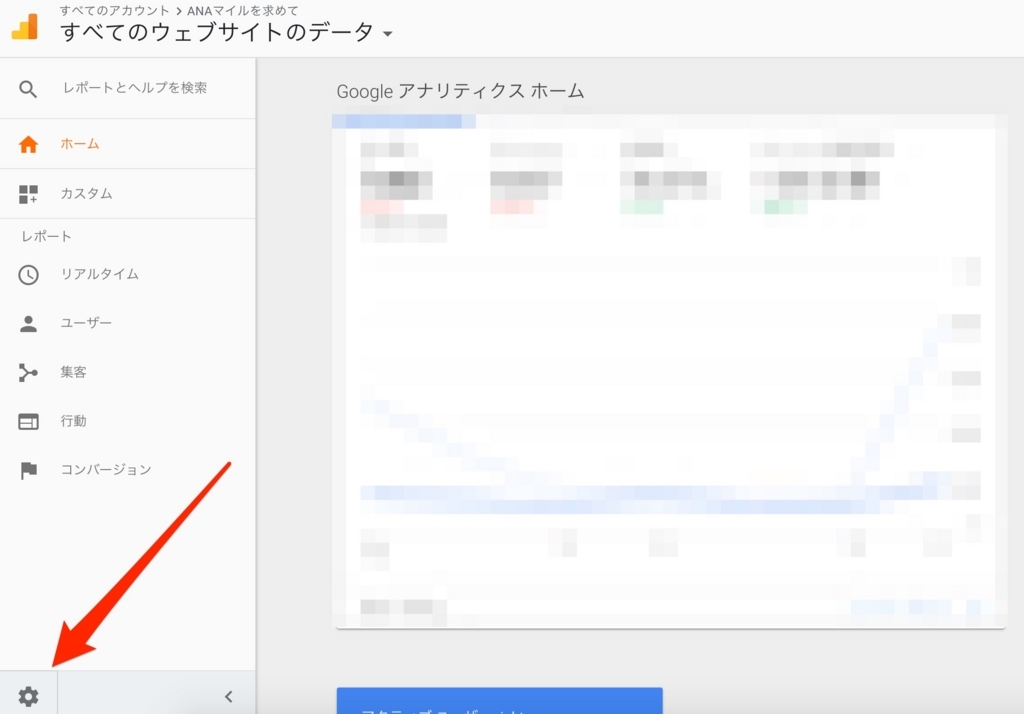Click the ユーザー person icon

click(28, 323)
